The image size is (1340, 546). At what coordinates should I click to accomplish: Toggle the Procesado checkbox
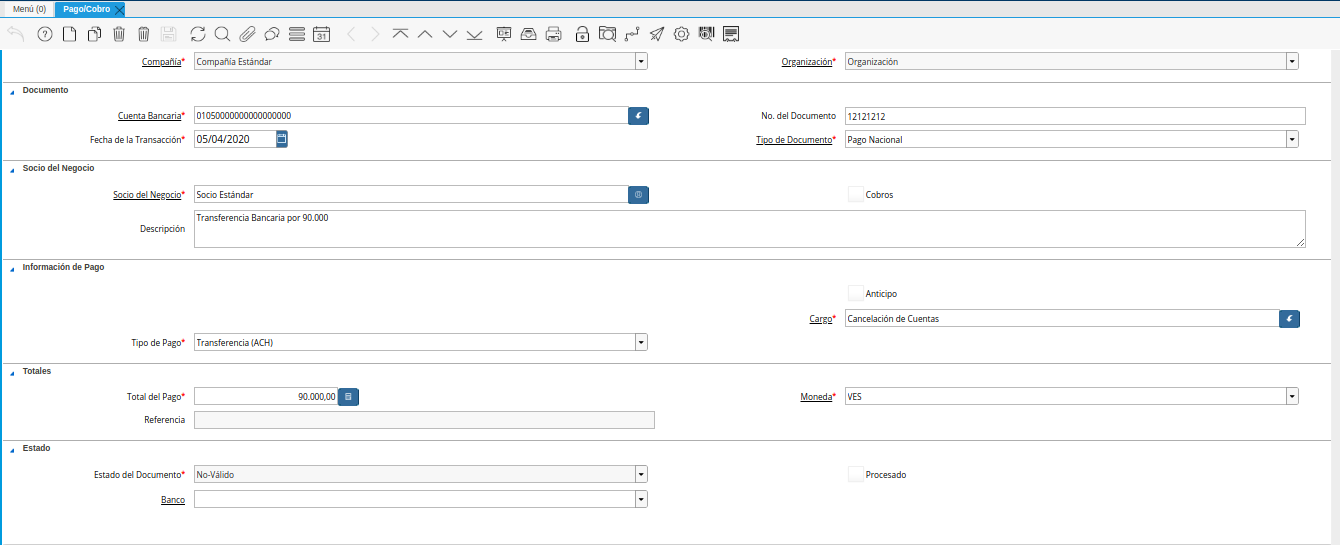[x=855, y=474]
